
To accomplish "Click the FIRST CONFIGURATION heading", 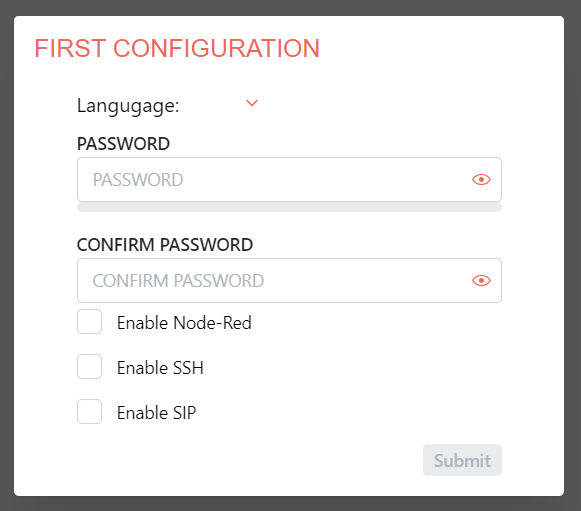I will coord(177,49).
